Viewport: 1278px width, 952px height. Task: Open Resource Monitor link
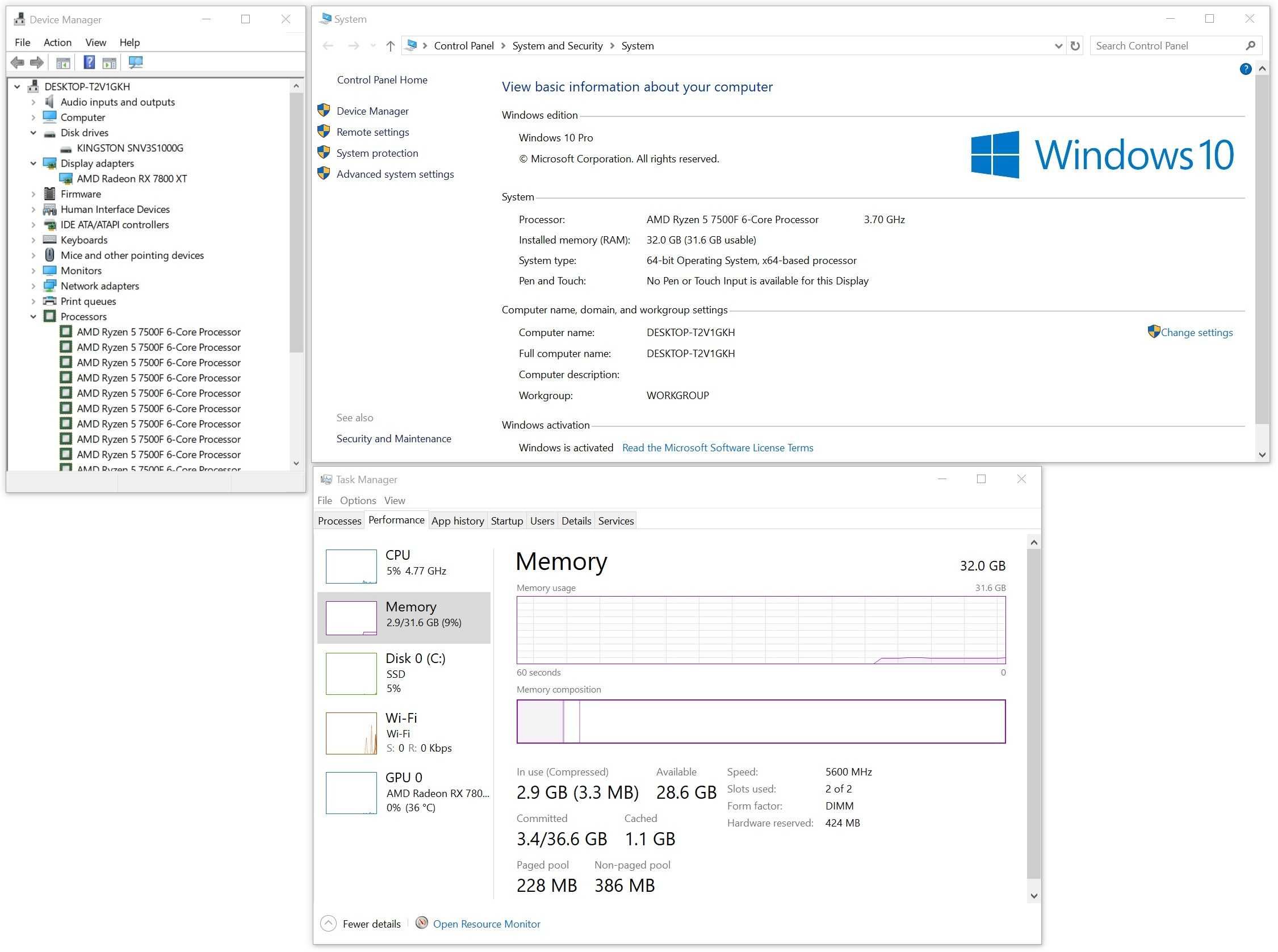click(x=487, y=924)
